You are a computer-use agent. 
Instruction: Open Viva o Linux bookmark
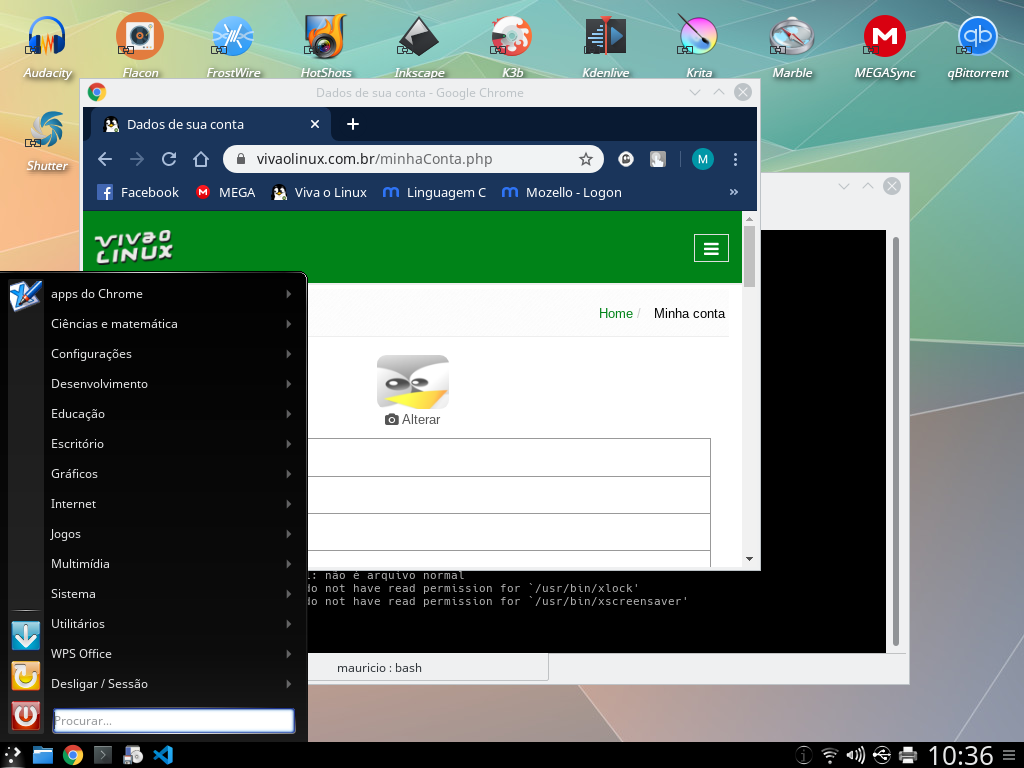[x=319, y=193]
